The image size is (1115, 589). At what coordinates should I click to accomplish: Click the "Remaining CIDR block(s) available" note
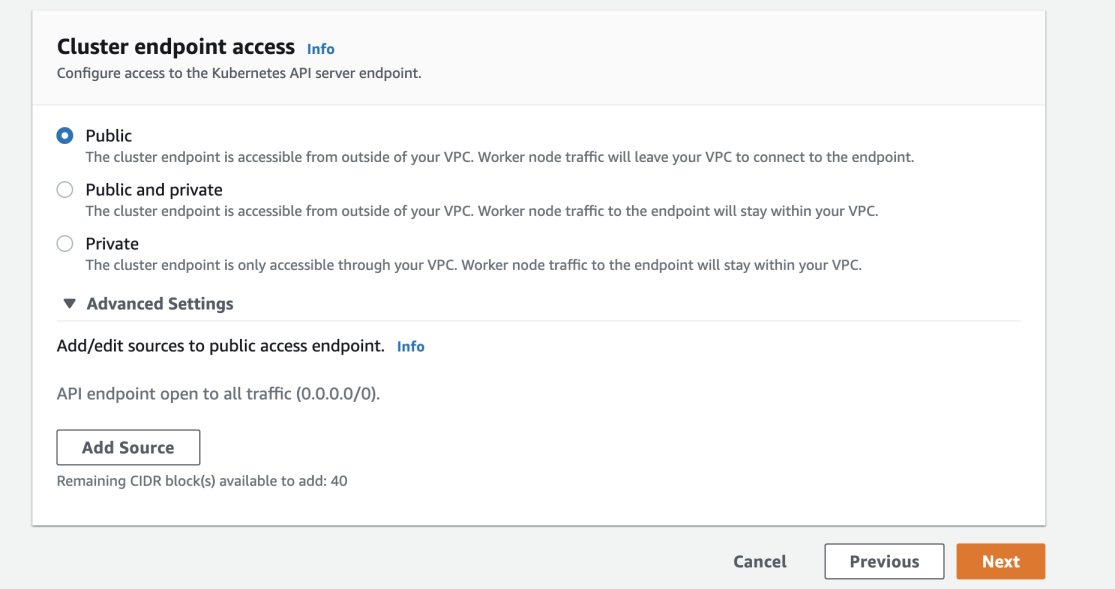tap(202, 481)
